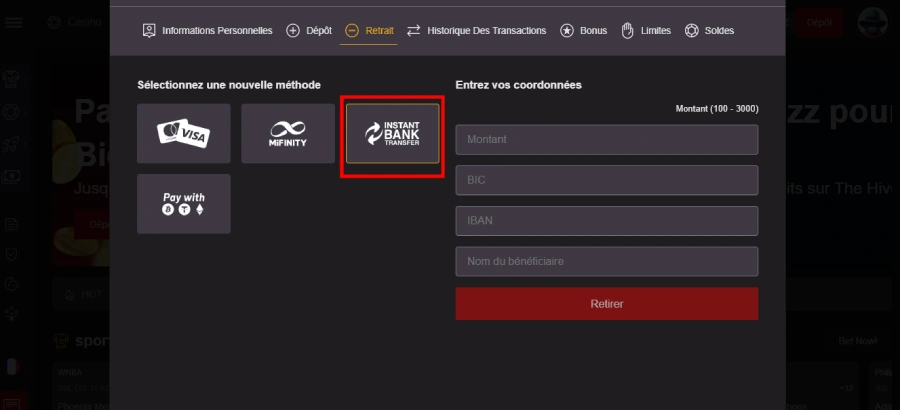Choose the Visa card withdrawal method

(184, 133)
